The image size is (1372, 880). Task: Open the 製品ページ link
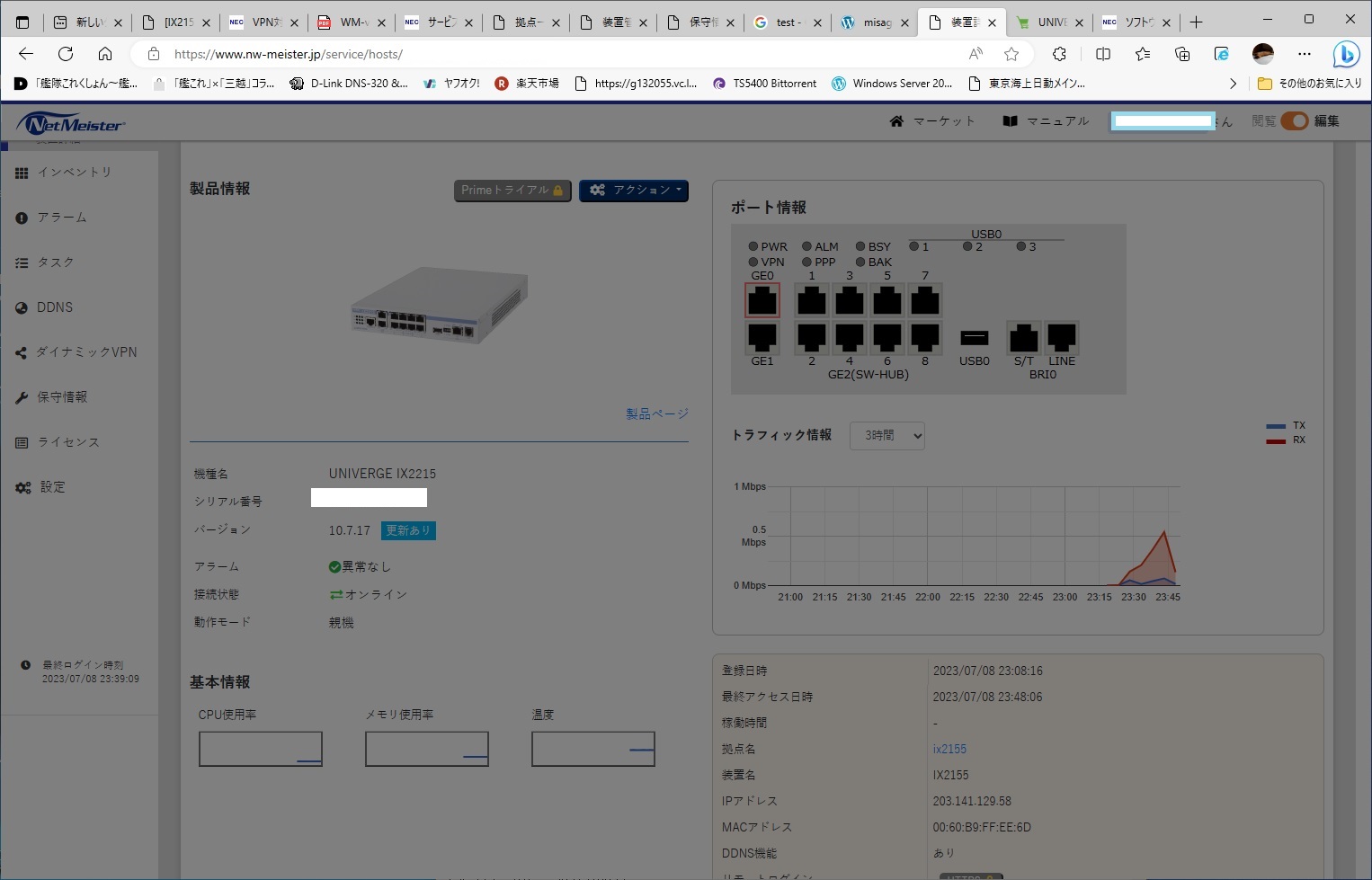pos(657,413)
